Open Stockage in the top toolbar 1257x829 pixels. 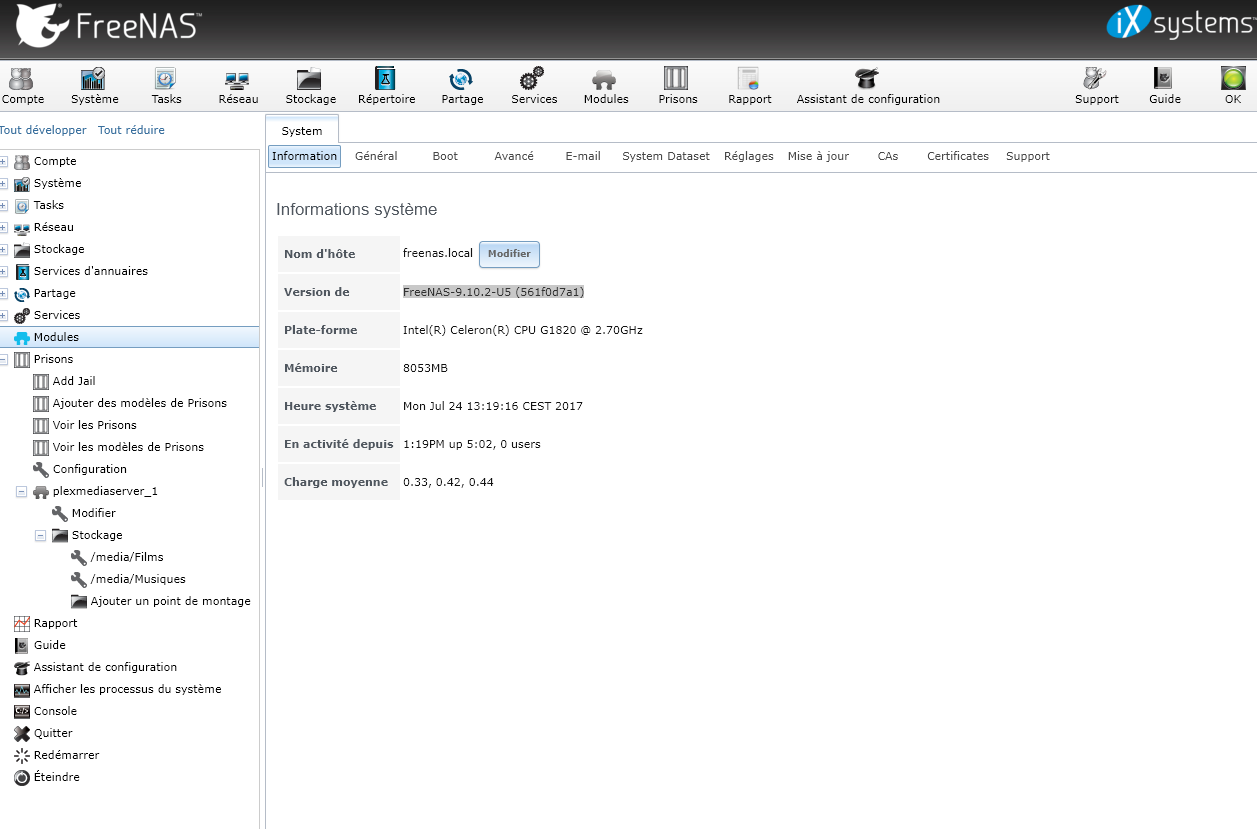pos(311,86)
